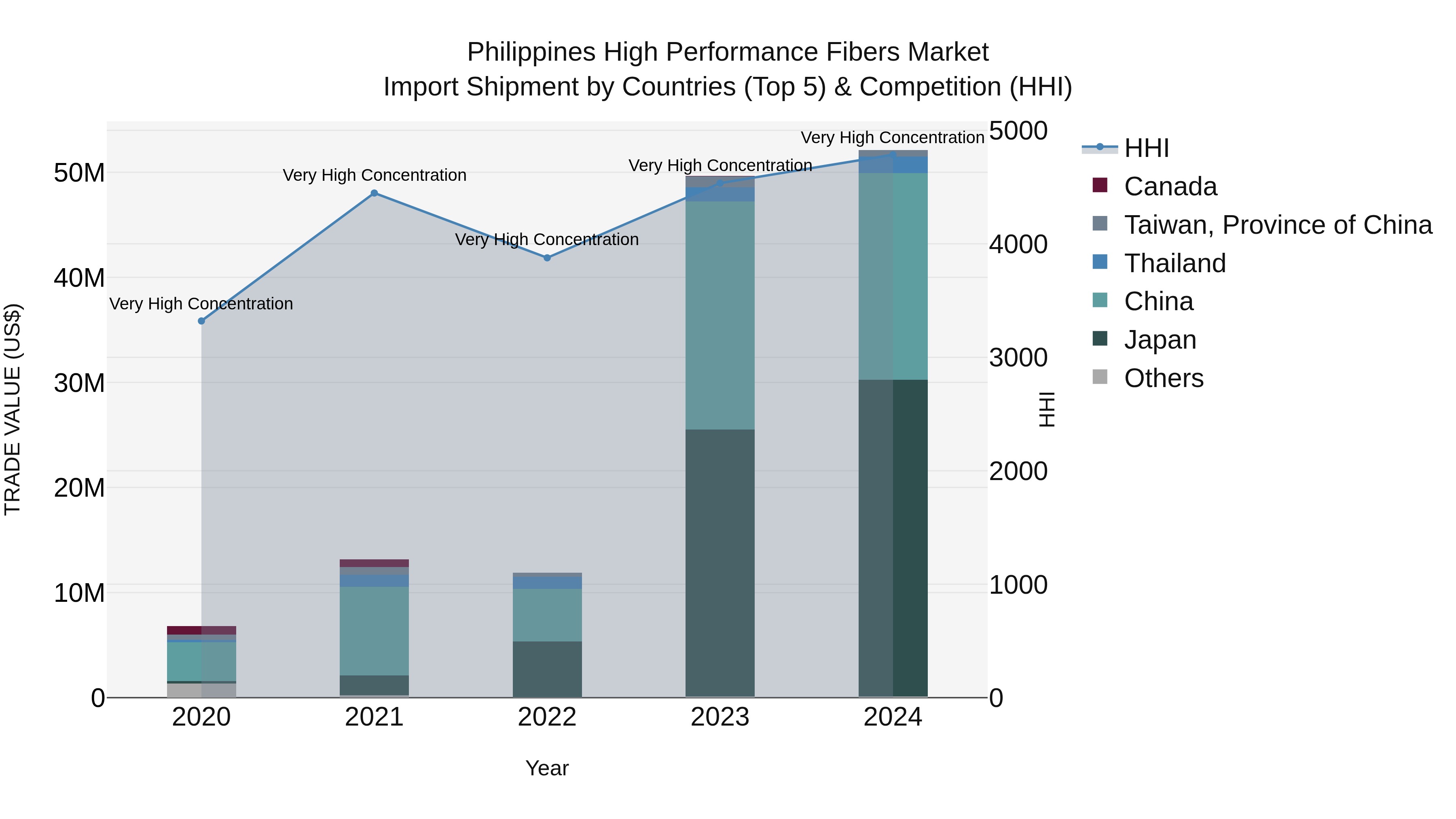This screenshot has height=819, width=1456.
Task: Click Japan dark green legend swatch
Action: (1100, 339)
